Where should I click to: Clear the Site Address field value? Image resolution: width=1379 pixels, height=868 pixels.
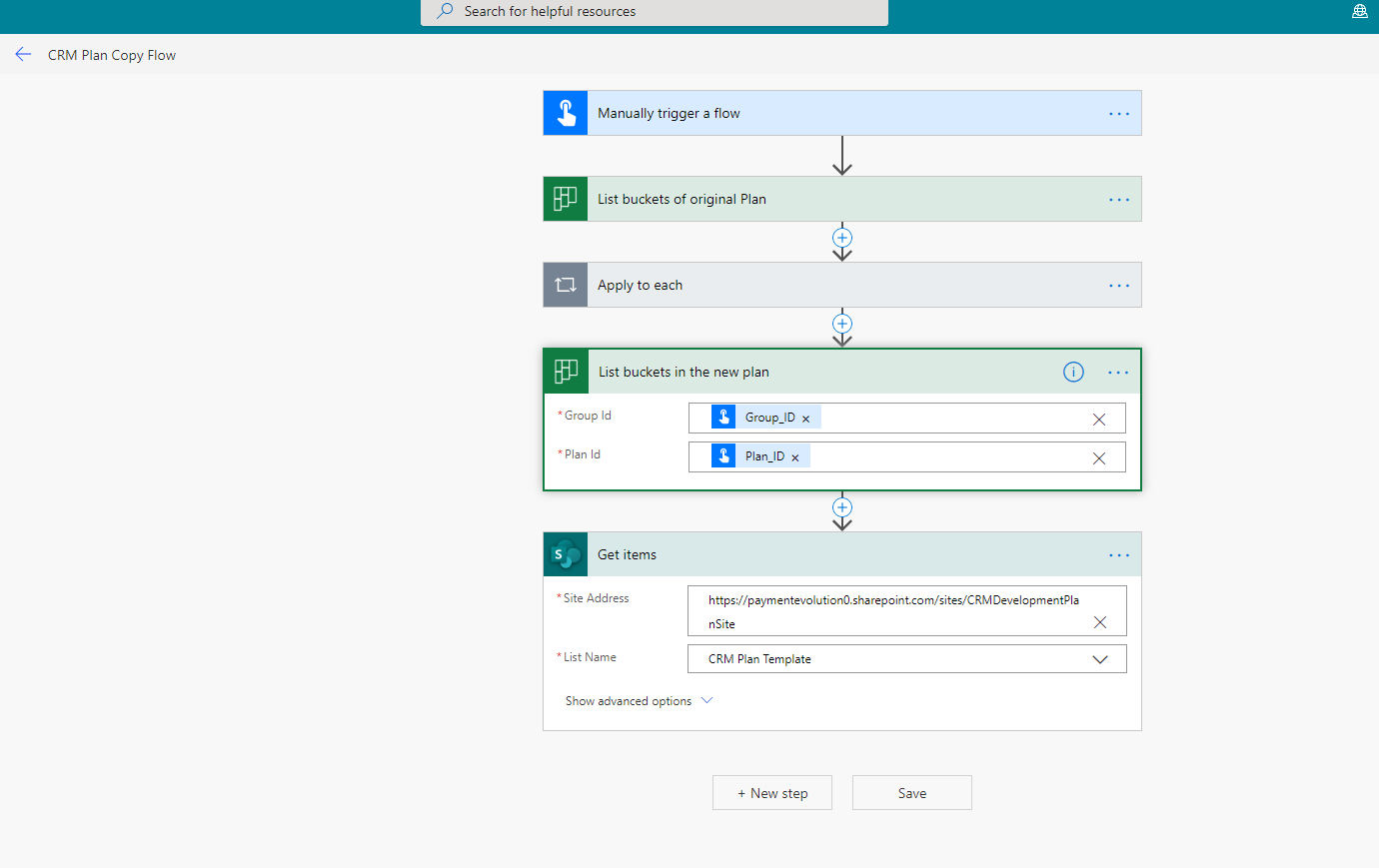(x=1099, y=622)
